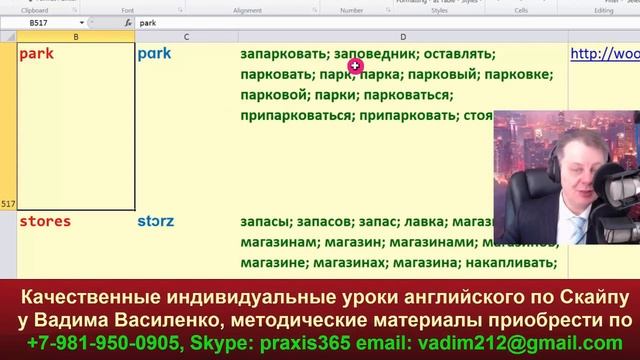Select column C header
This screenshot has height=360, width=640.
(x=187, y=37)
